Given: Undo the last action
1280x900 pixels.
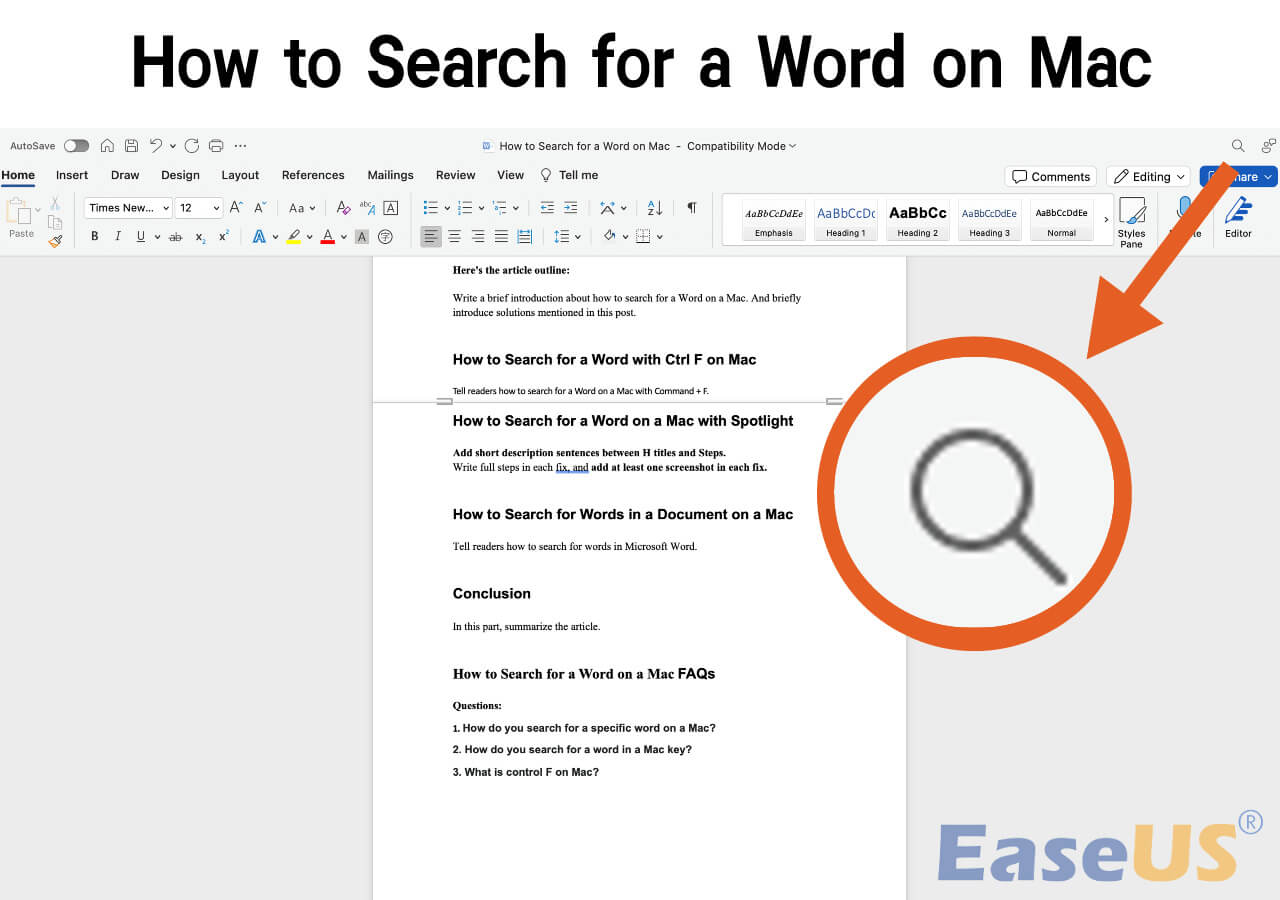Looking at the screenshot, I should [x=156, y=146].
